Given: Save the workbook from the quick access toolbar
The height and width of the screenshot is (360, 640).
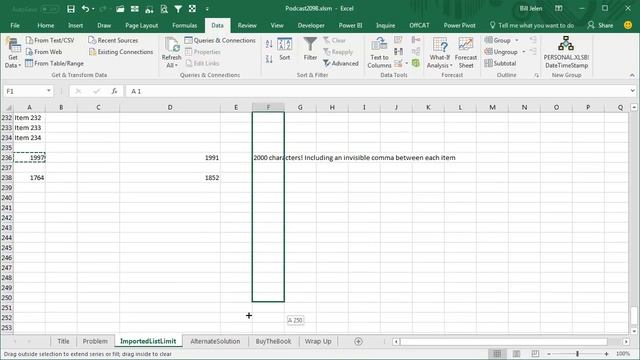Looking at the screenshot, I should tap(71, 9).
